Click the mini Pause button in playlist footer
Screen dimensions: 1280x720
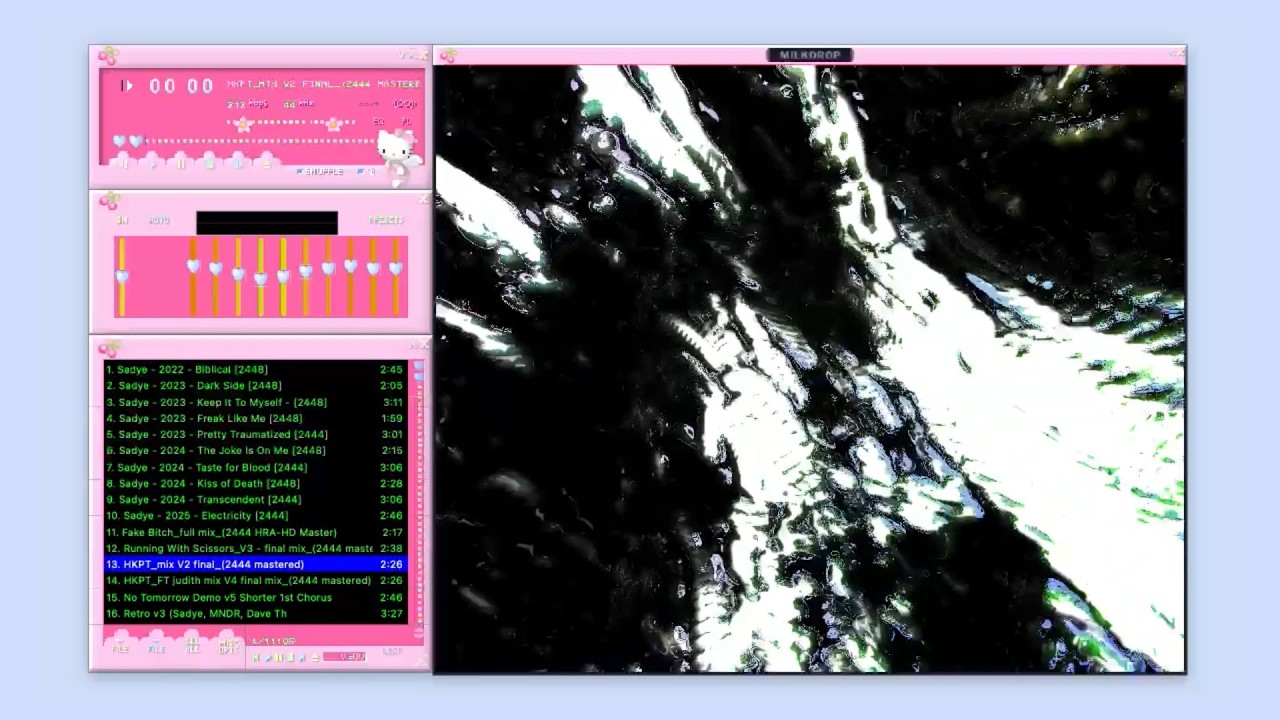point(279,657)
